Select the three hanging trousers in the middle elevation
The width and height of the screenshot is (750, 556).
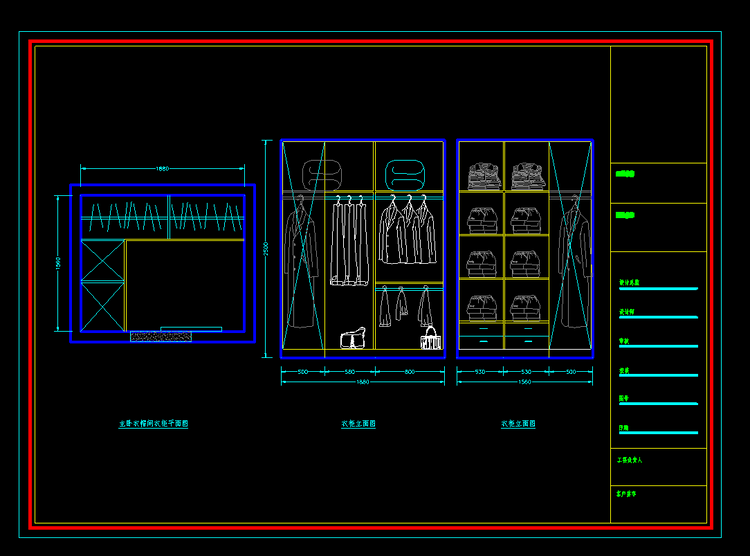tap(350, 240)
